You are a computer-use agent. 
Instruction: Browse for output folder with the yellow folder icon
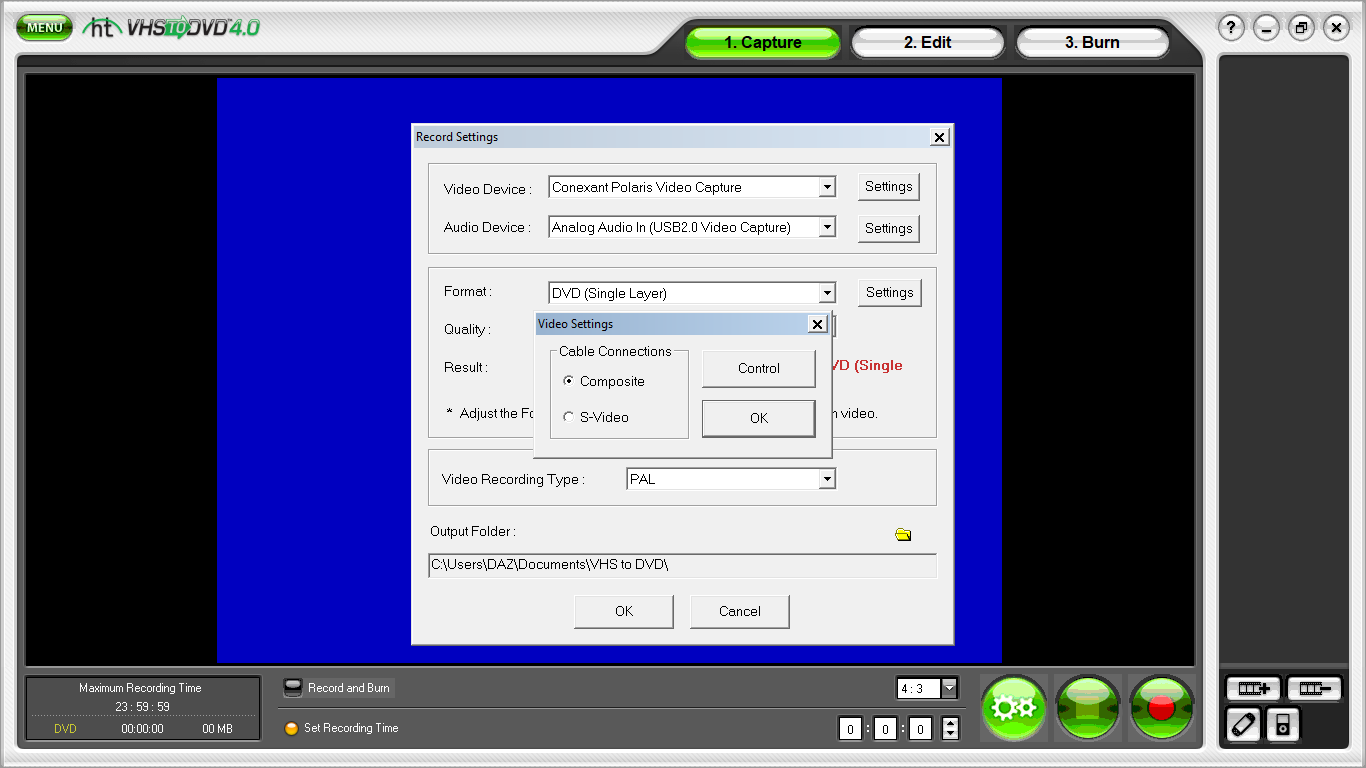(x=903, y=535)
